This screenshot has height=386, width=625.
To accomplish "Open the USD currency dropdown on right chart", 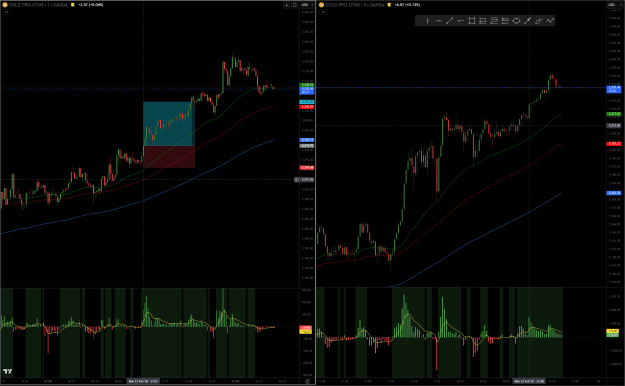I will (x=614, y=5).
